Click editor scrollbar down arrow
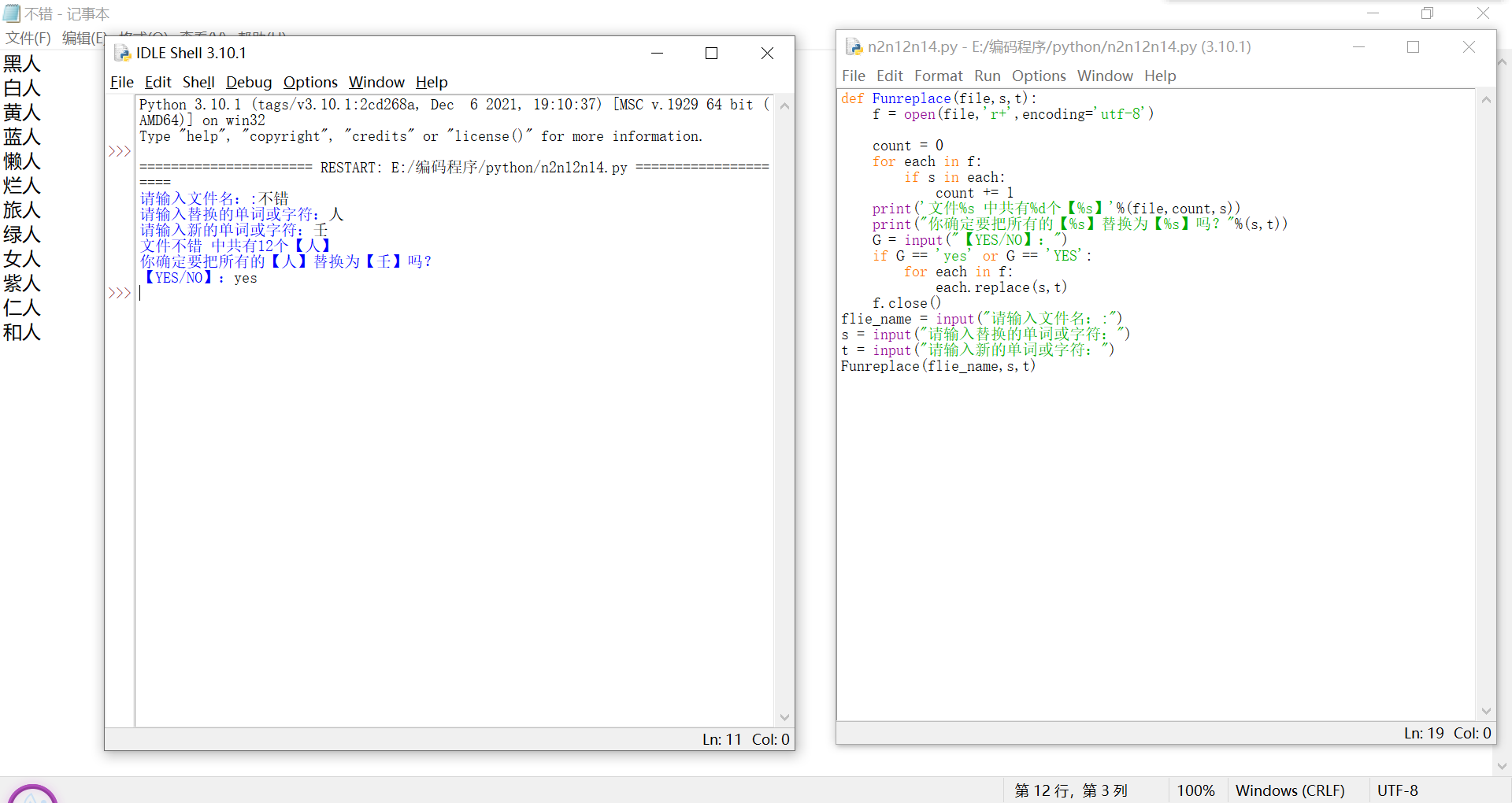Screen dimensions: 1512x803 pos(1486,711)
